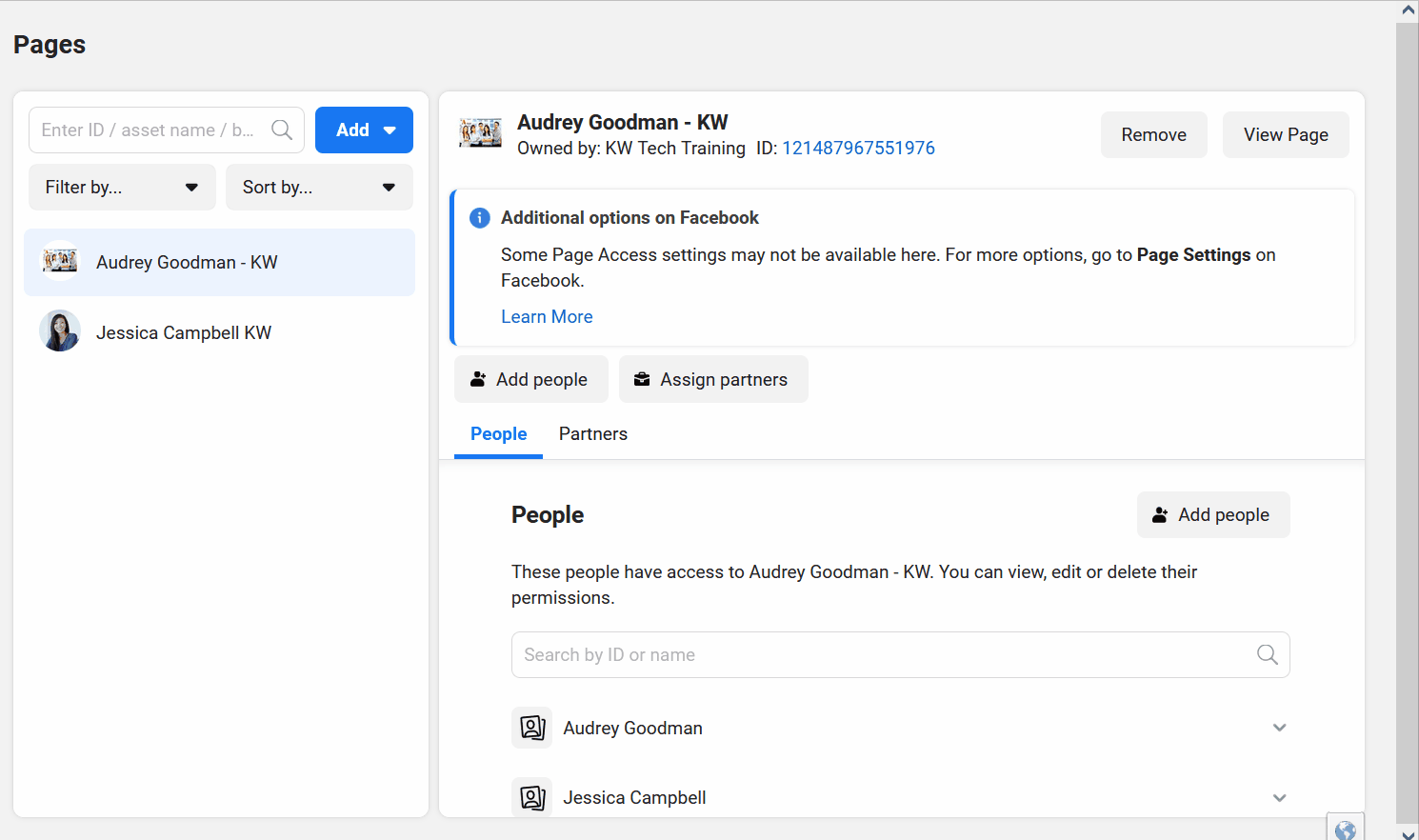Image resolution: width=1419 pixels, height=840 pixels.
Task: Click Audrey Goodman person icon
Action: [x=532, y=728]
